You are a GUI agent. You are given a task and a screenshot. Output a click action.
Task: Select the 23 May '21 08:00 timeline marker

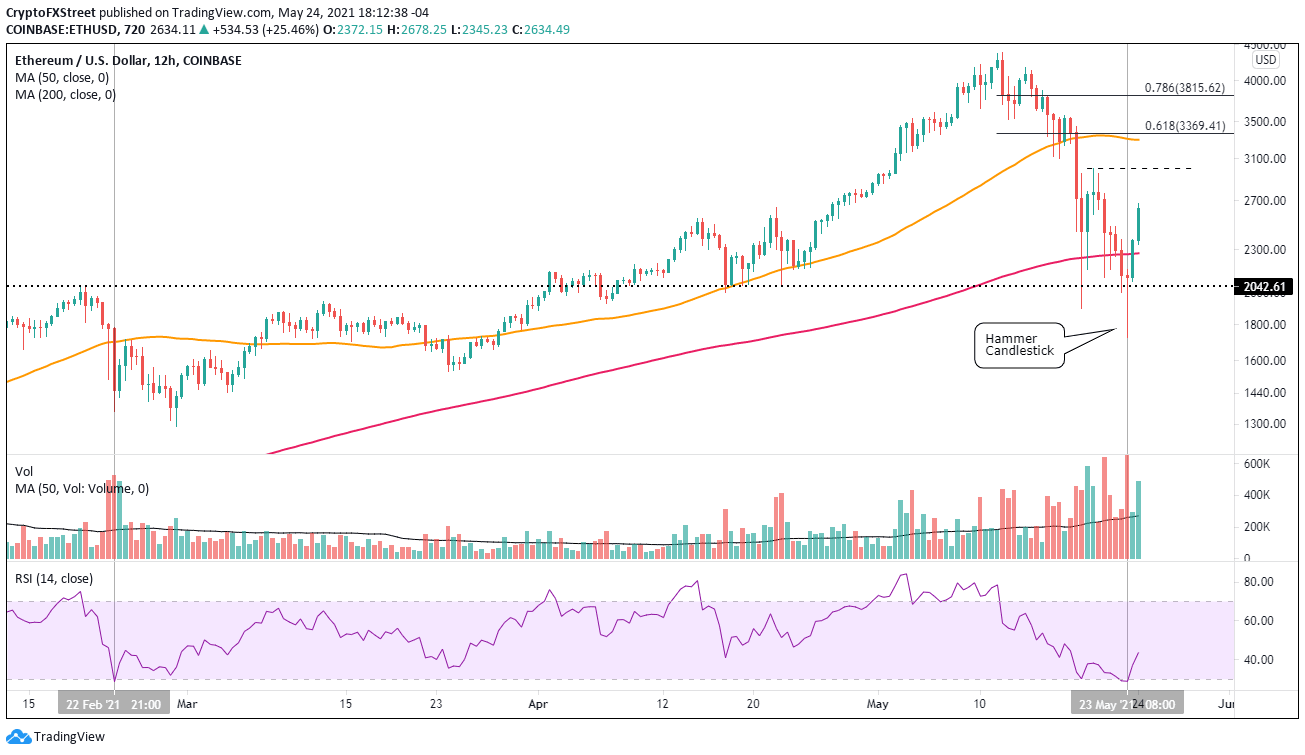(x=1125, y=704)
